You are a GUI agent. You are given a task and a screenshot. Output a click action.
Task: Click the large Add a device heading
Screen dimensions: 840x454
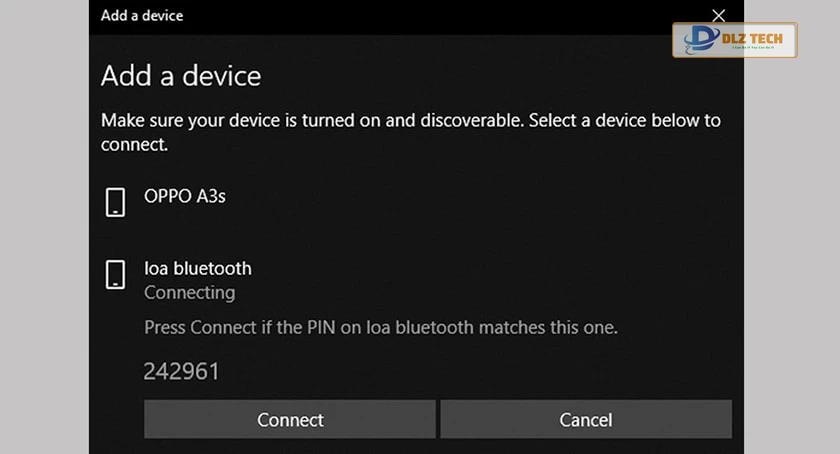coord(181,76)
